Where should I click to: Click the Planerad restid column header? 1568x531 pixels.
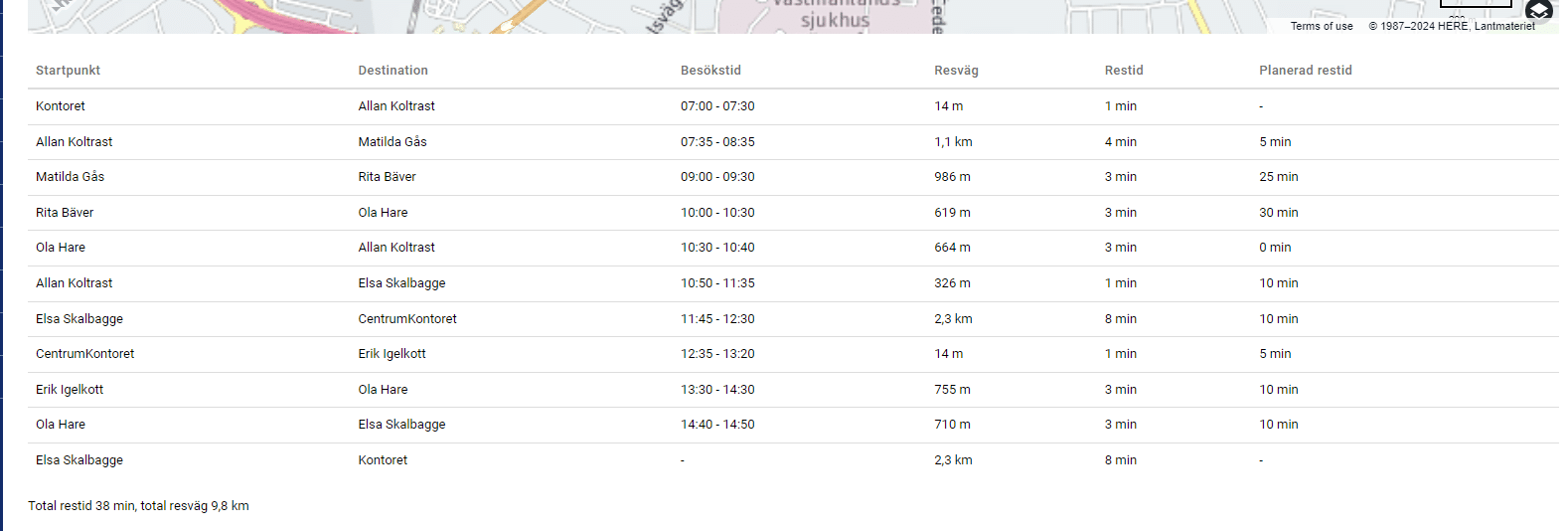click(1305, 71)
